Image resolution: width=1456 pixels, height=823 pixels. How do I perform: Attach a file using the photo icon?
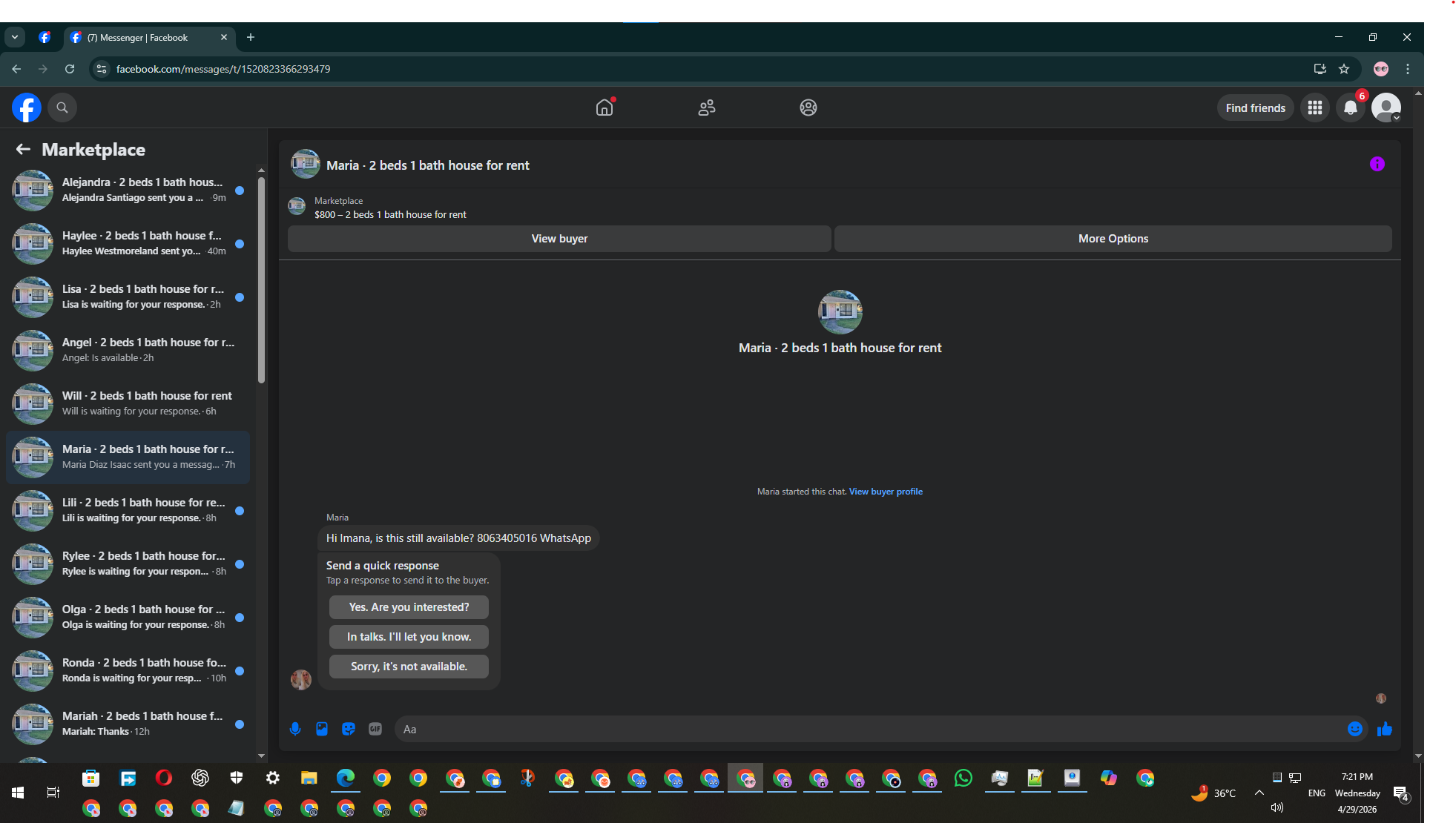[322, 729]
